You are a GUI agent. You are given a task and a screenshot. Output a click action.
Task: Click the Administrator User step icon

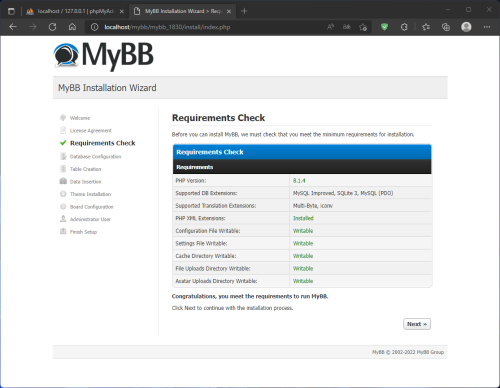pyautogui.click(x=63, y=219)
